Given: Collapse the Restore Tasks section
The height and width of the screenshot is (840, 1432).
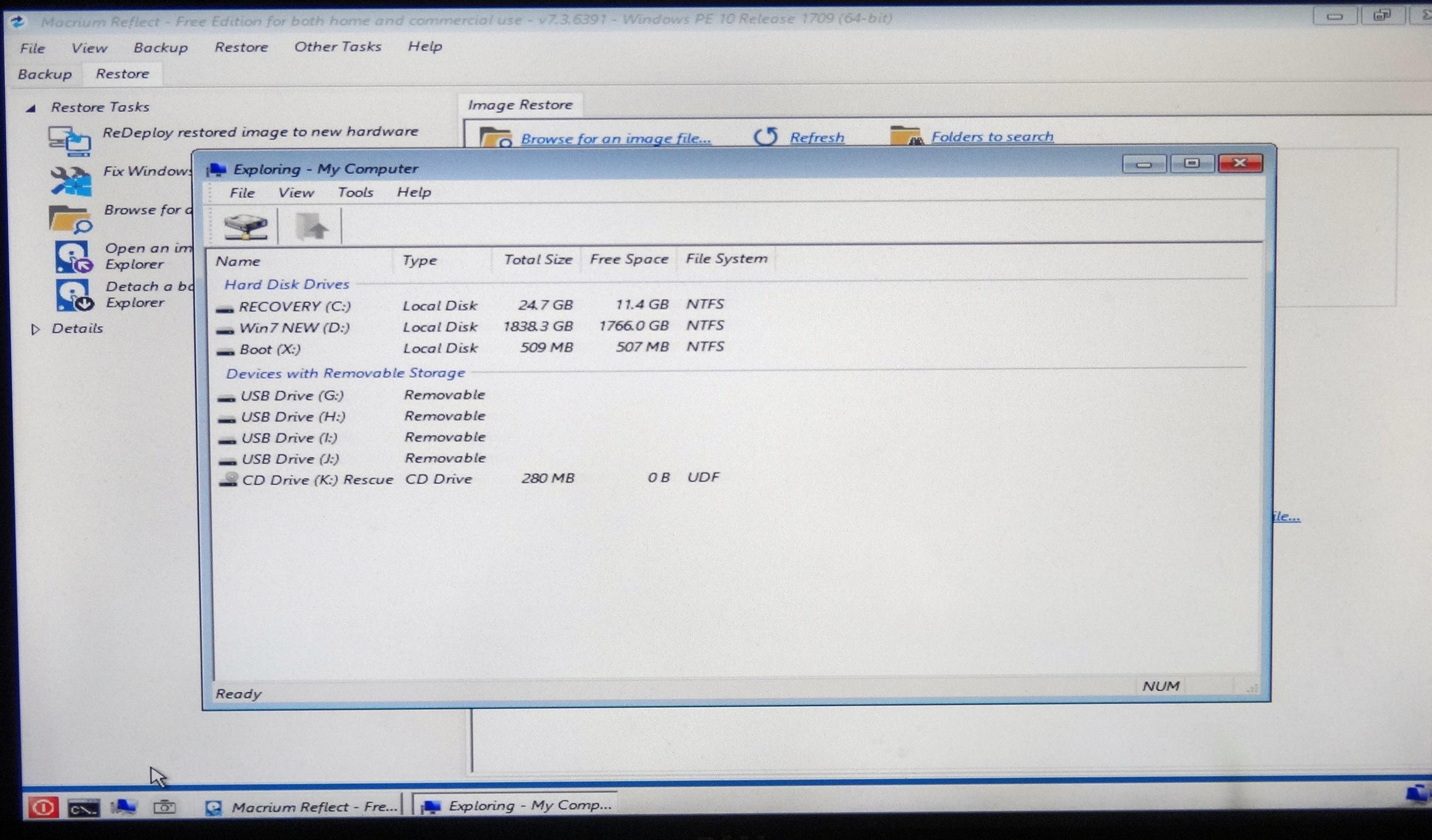Looking at the screenshot, I should pyautogui.click(x=31, y=108).
